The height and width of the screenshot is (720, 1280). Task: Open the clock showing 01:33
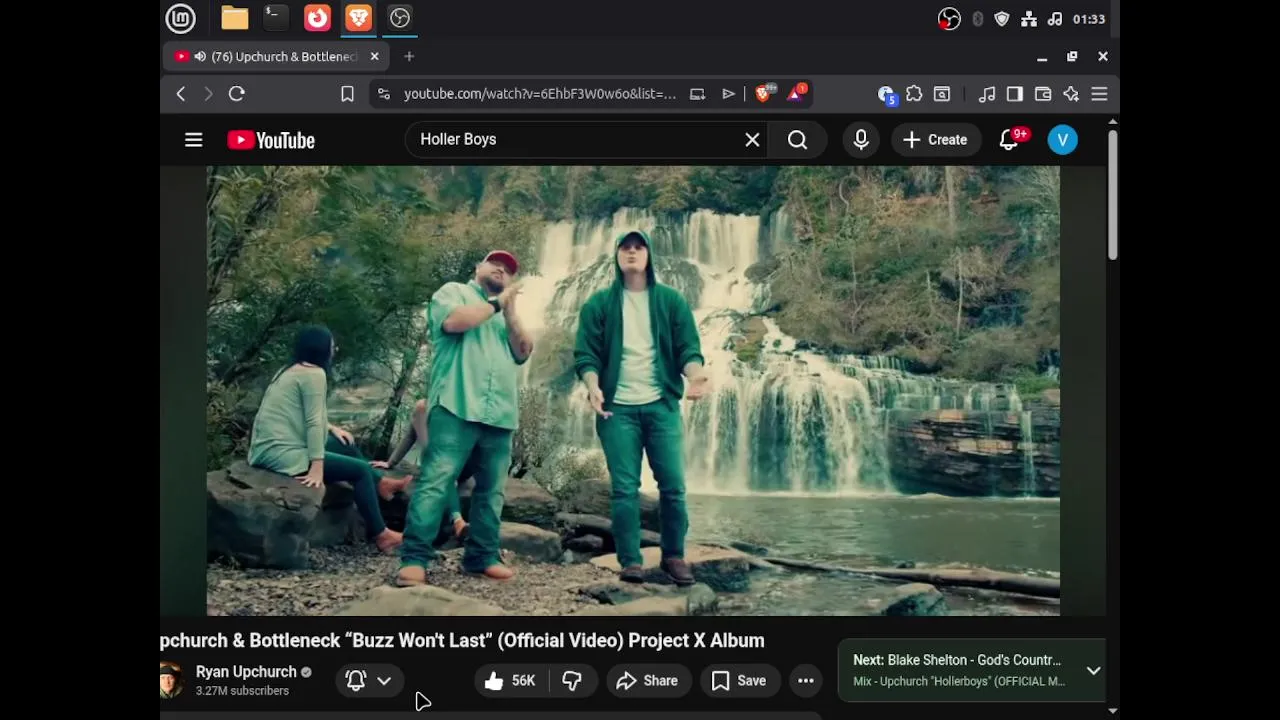[1088, 19]
